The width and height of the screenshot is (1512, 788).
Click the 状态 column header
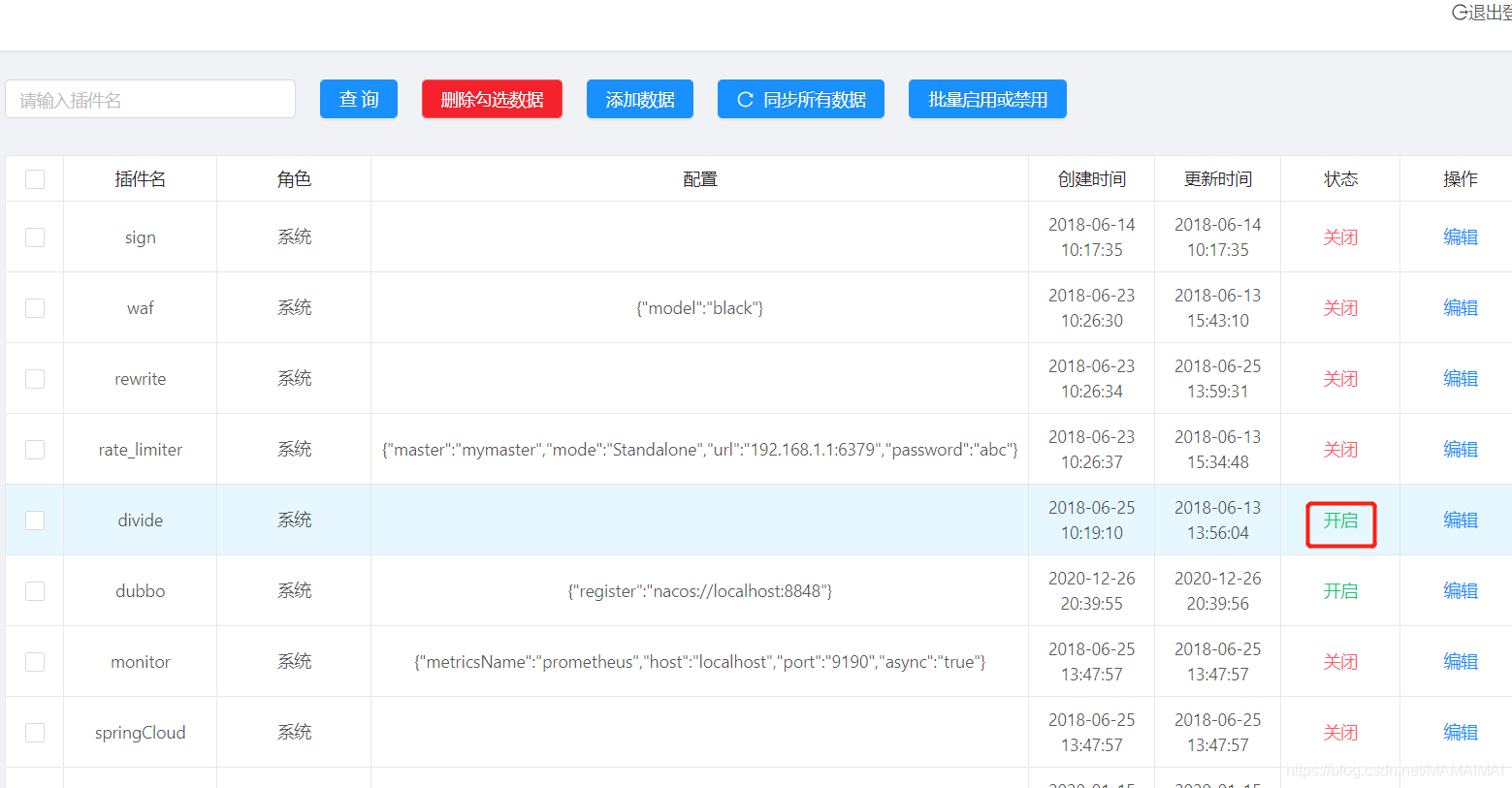click(1341, 179)
